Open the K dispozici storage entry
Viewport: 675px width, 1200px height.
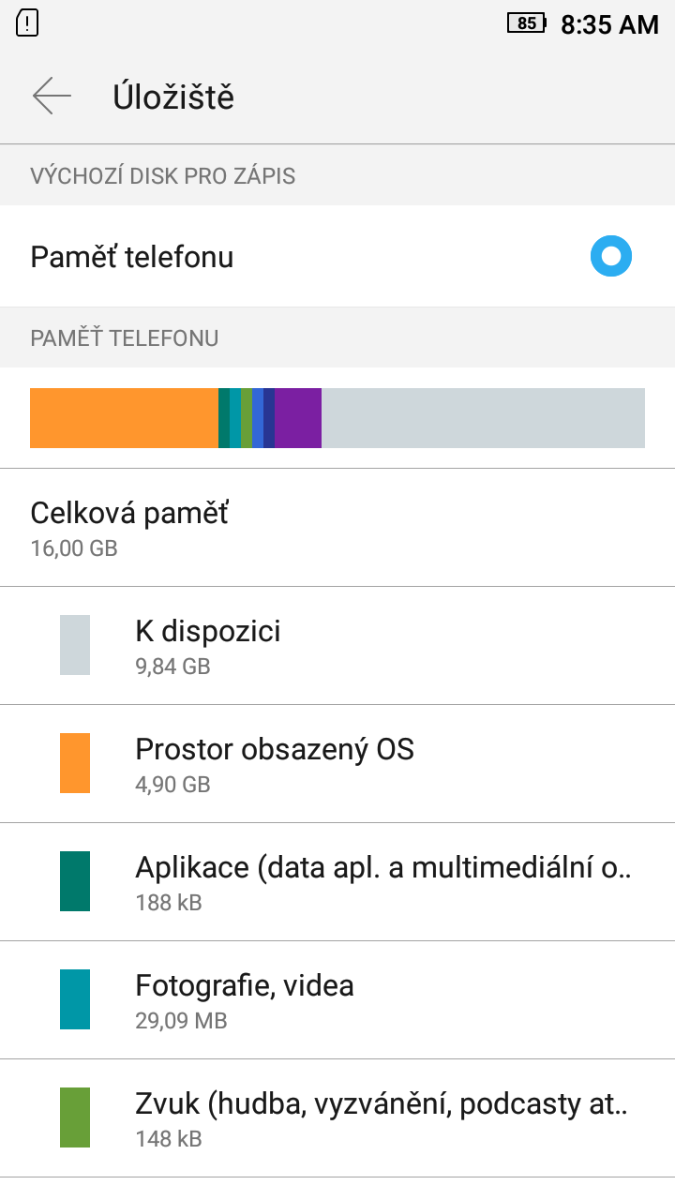pyautogui.click(x=380, y=646)
